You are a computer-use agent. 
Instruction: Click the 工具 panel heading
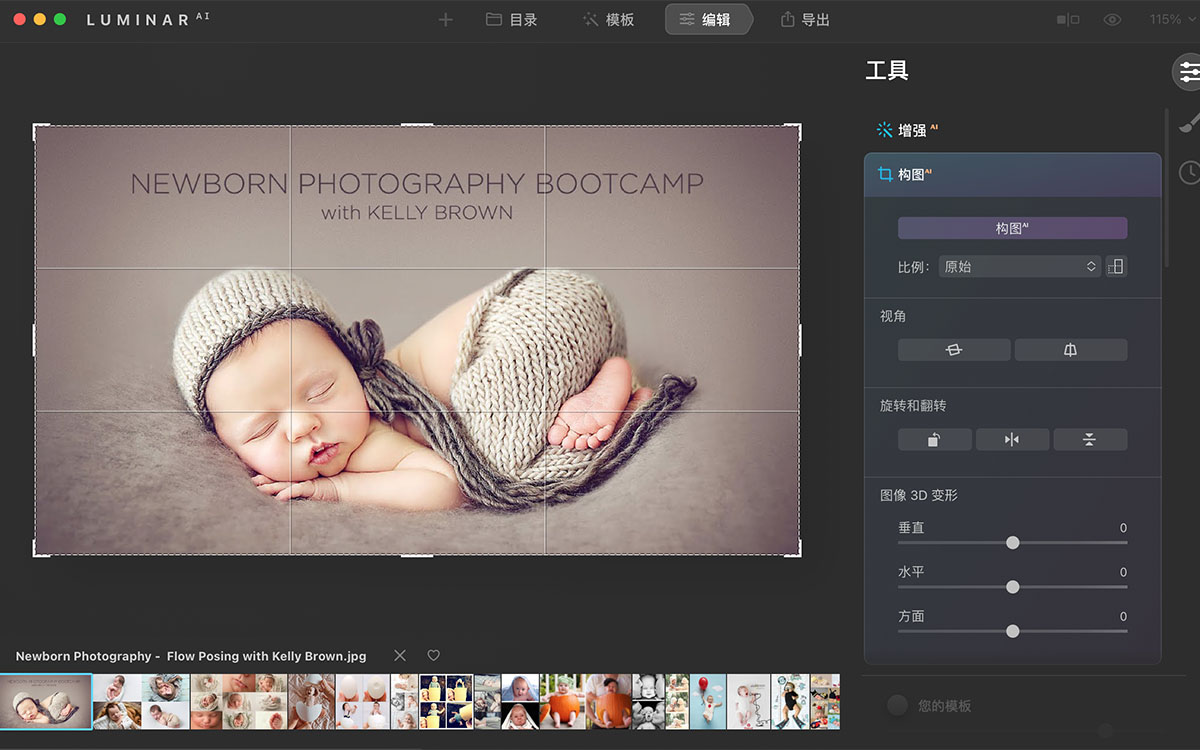pos(887,71)
